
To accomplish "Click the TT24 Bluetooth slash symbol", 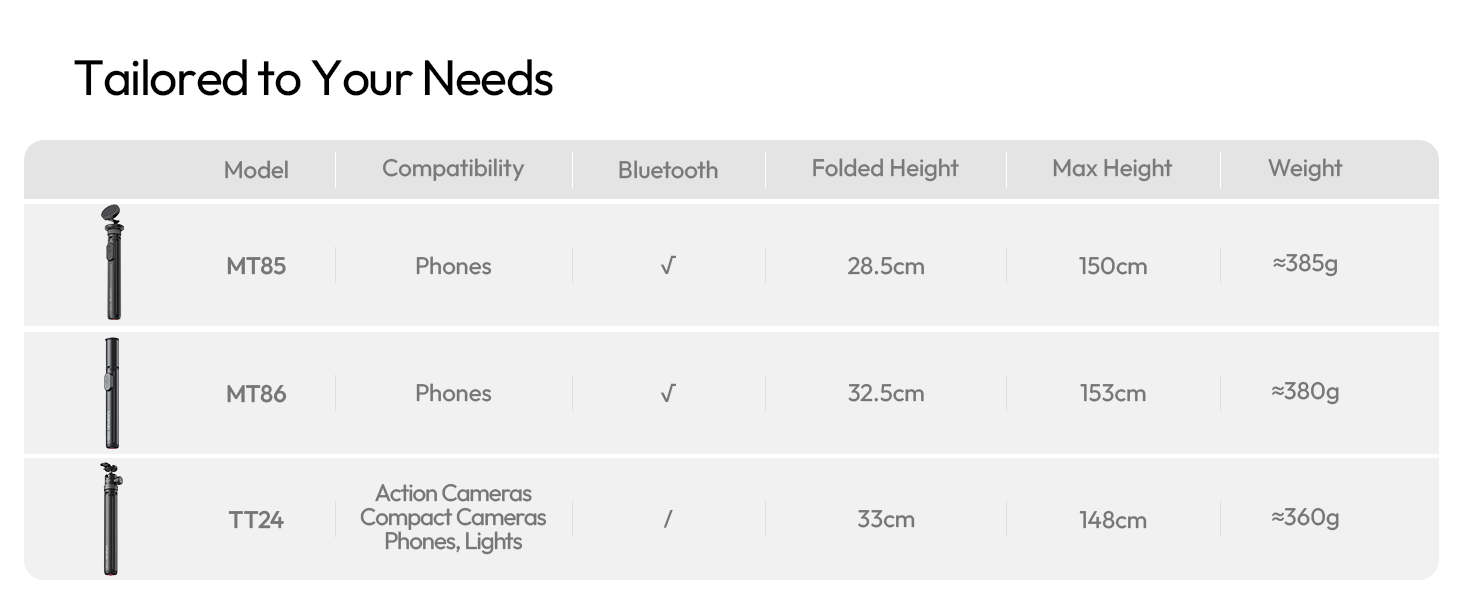I will coord(668,519).
